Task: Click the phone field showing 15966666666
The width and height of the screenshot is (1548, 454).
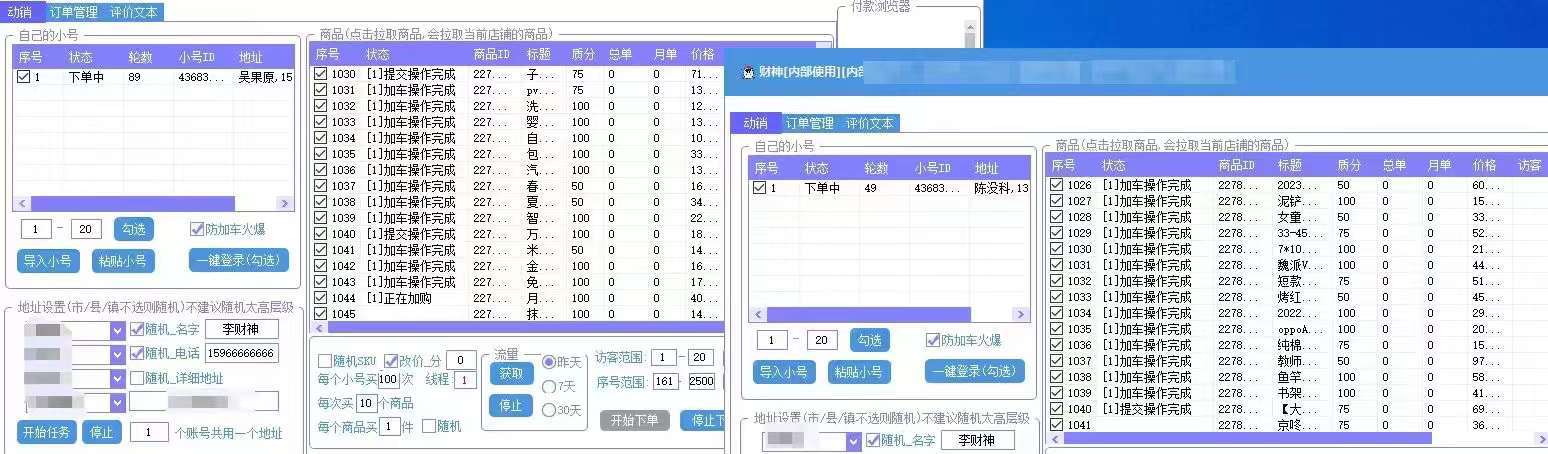Action: point(242,353)
